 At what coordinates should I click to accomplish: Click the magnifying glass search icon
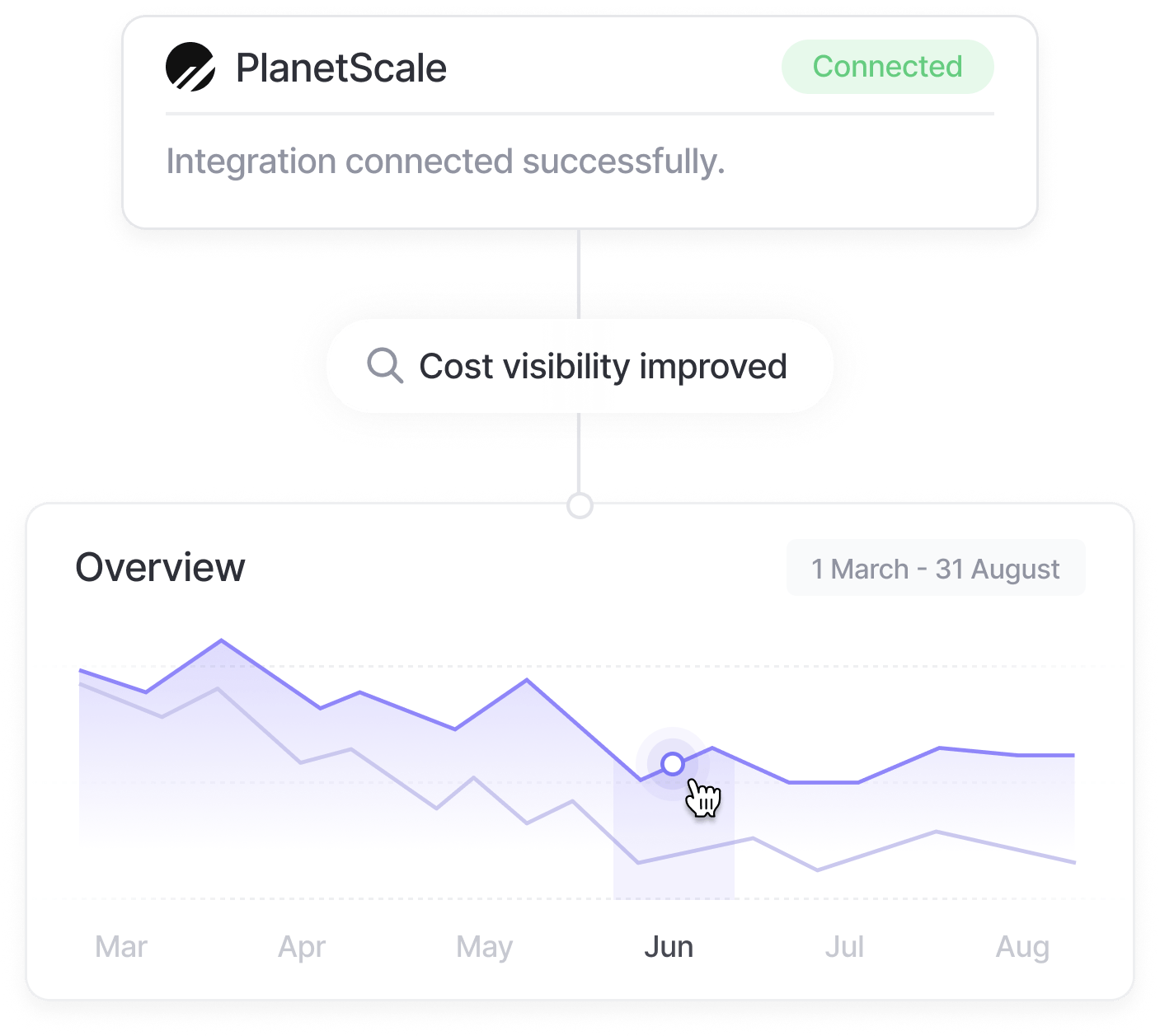[384, 365]
